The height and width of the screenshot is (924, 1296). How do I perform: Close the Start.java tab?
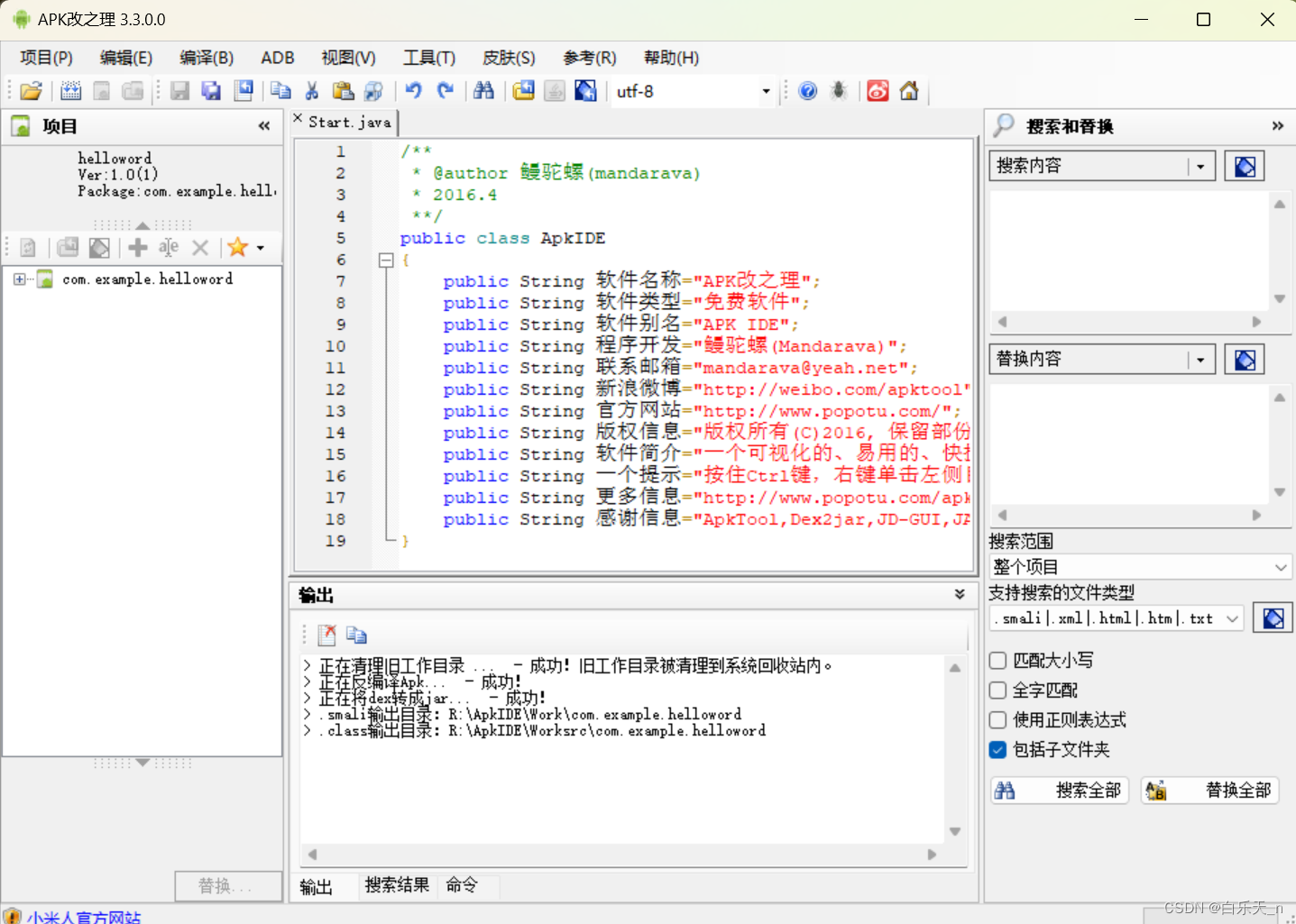click(299, 118)
